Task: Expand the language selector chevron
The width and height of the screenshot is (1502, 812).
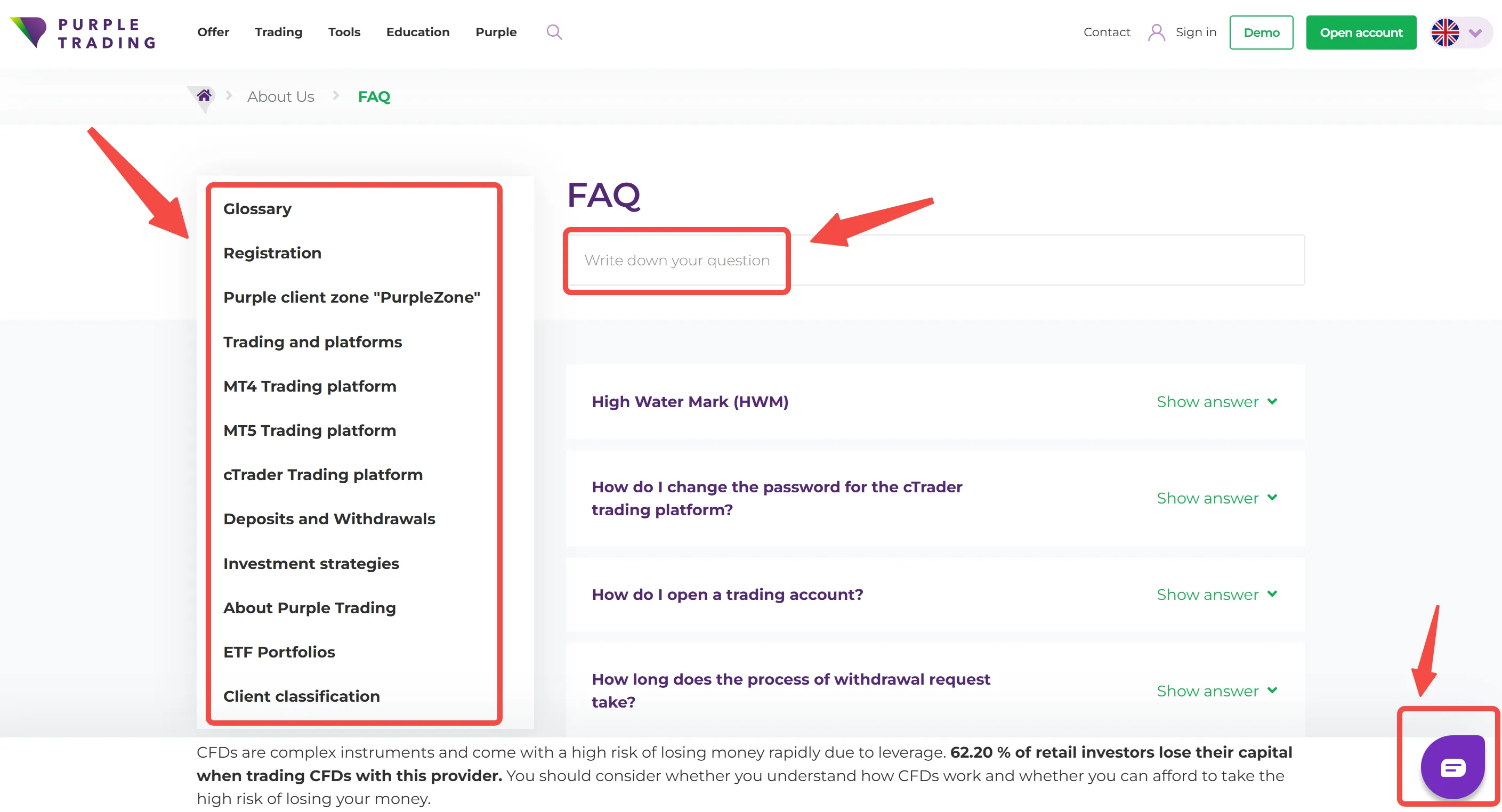Action: point(1475,33)
